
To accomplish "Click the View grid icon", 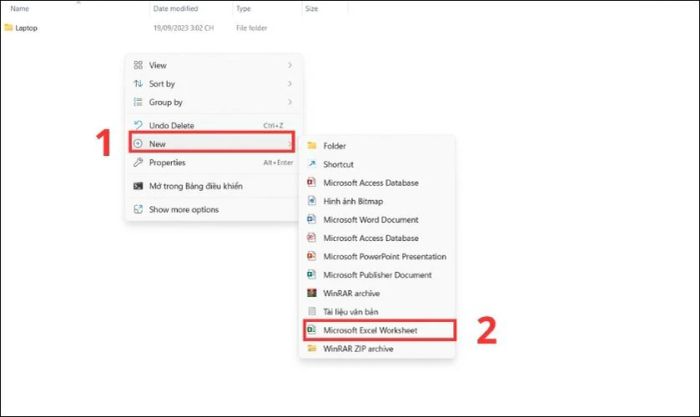I will 138,65.
